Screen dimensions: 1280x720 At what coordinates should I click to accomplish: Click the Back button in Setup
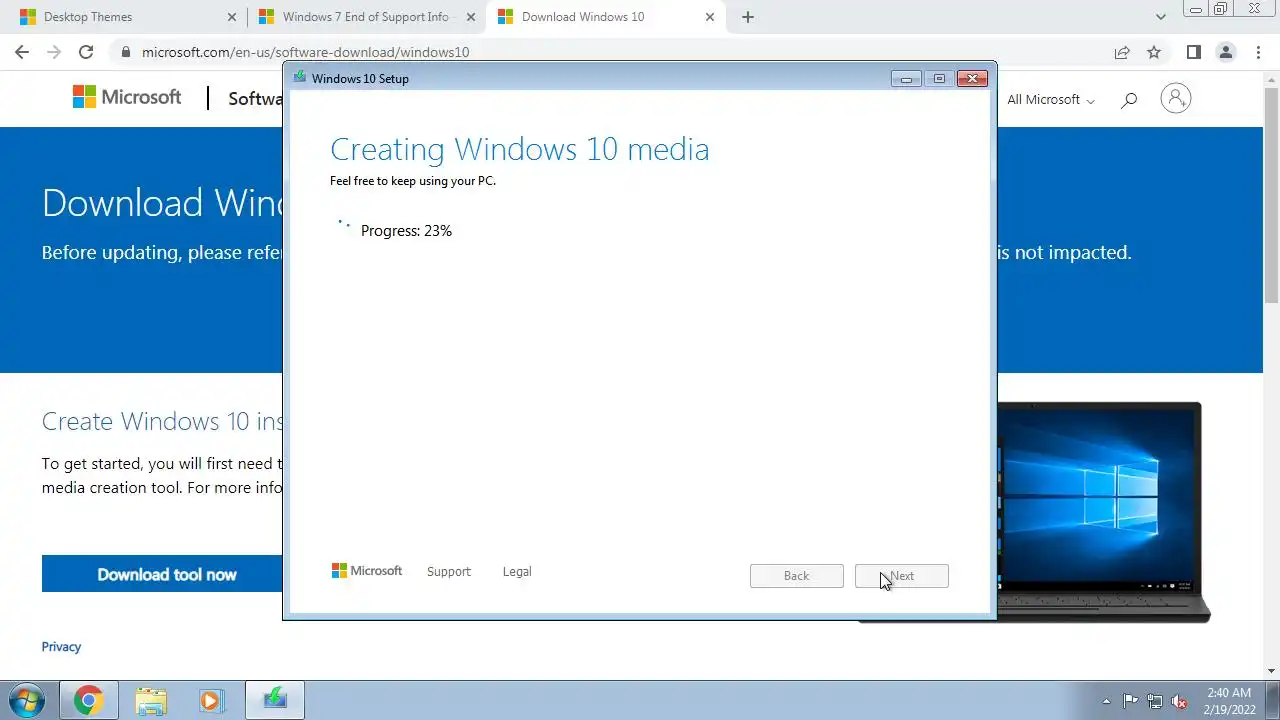796,576
